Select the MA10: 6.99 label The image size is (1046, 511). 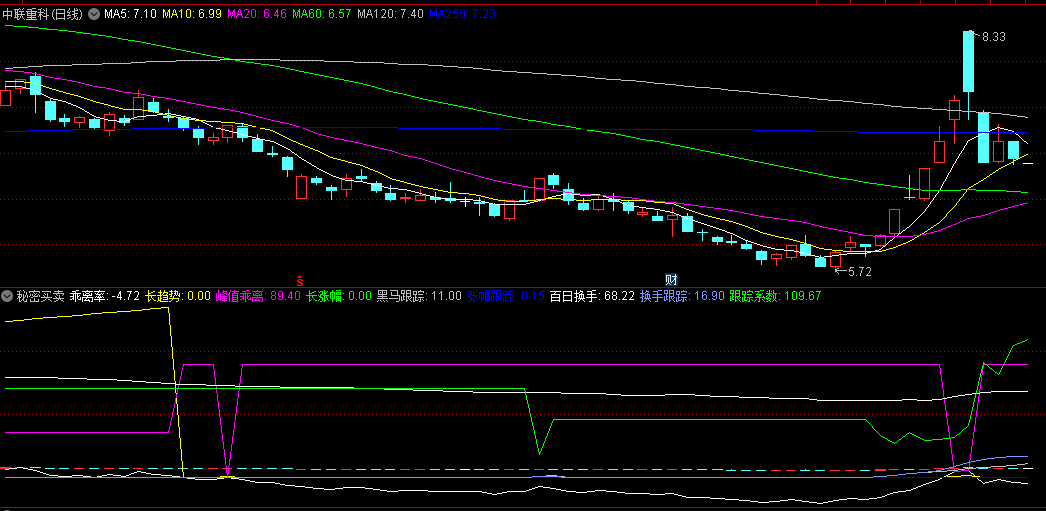coord(191,13)
